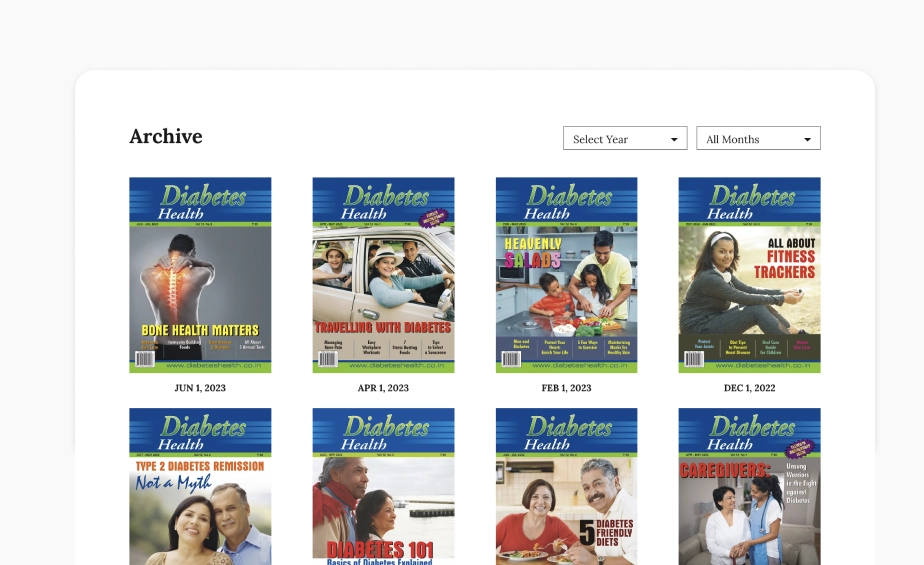The image size is (924, 565).
Task: Open the Heavenly Salads issue cover
Action: (x=566, y=275)
